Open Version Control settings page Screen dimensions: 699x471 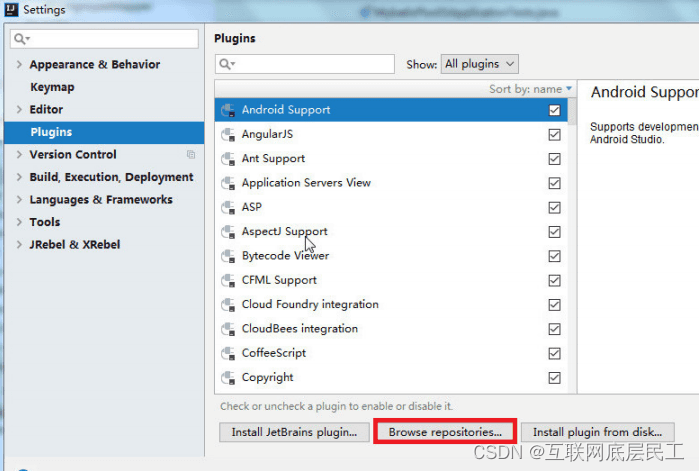(x=73, y=155)
